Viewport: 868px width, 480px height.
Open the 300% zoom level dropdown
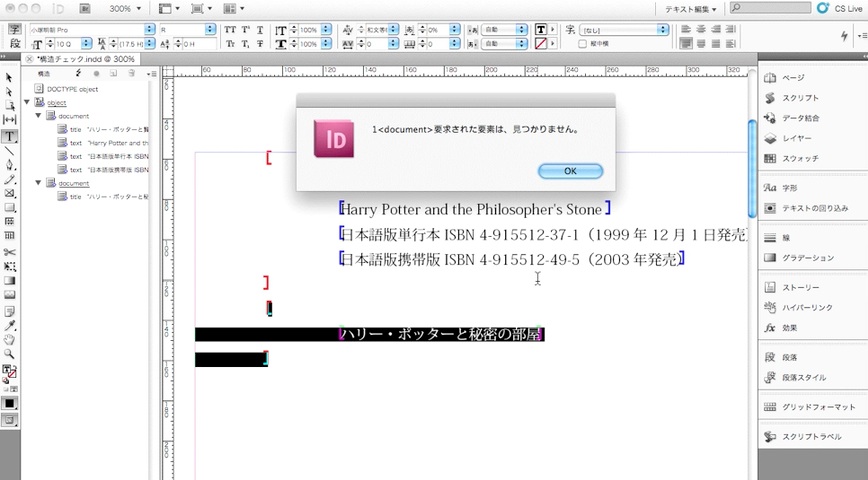(x=125, y=9)
